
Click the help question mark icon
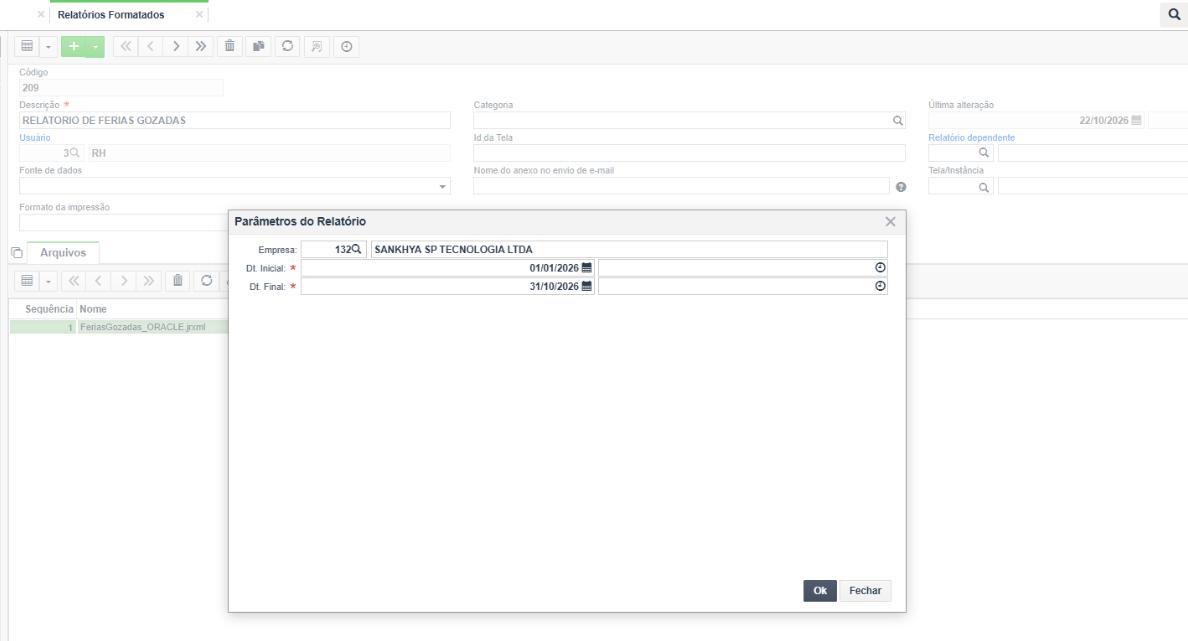[x=901, y=187]
